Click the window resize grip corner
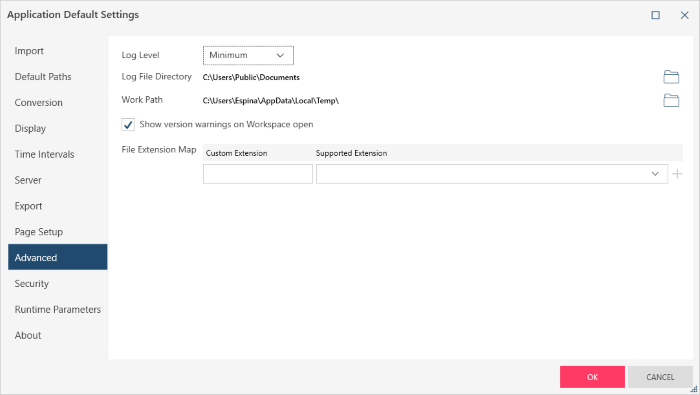 tap(694, 389)
